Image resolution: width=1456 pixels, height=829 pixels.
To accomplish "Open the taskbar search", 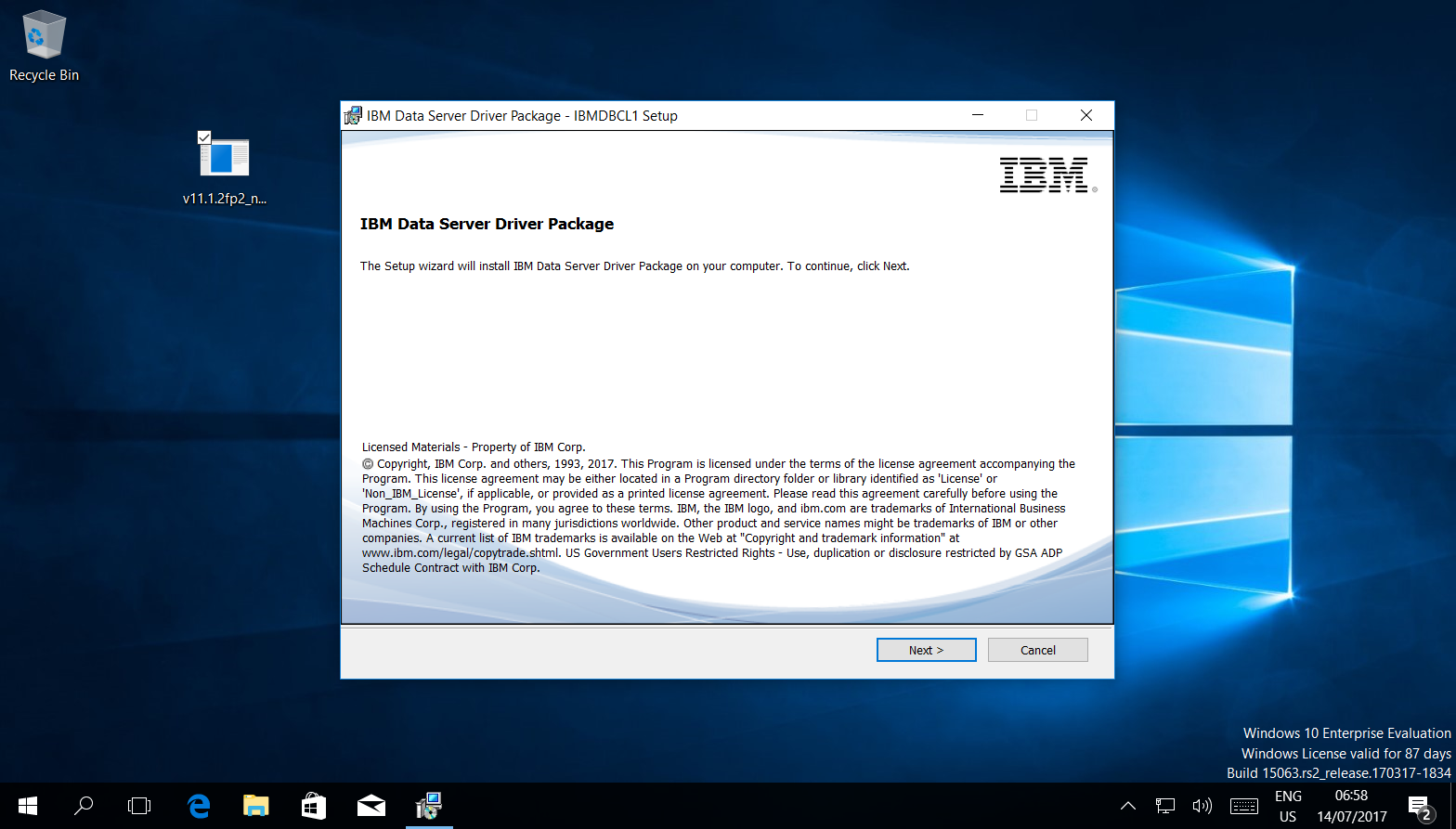I will 84,806.
